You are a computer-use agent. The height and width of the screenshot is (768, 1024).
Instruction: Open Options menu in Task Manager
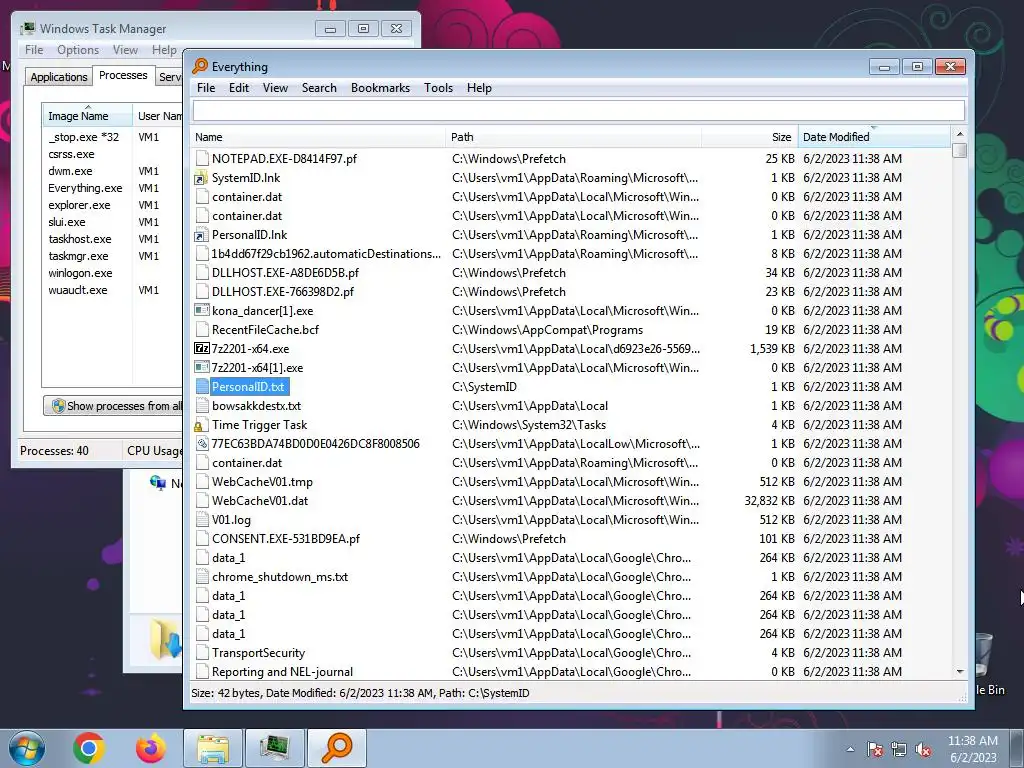(x=78, y=50)
